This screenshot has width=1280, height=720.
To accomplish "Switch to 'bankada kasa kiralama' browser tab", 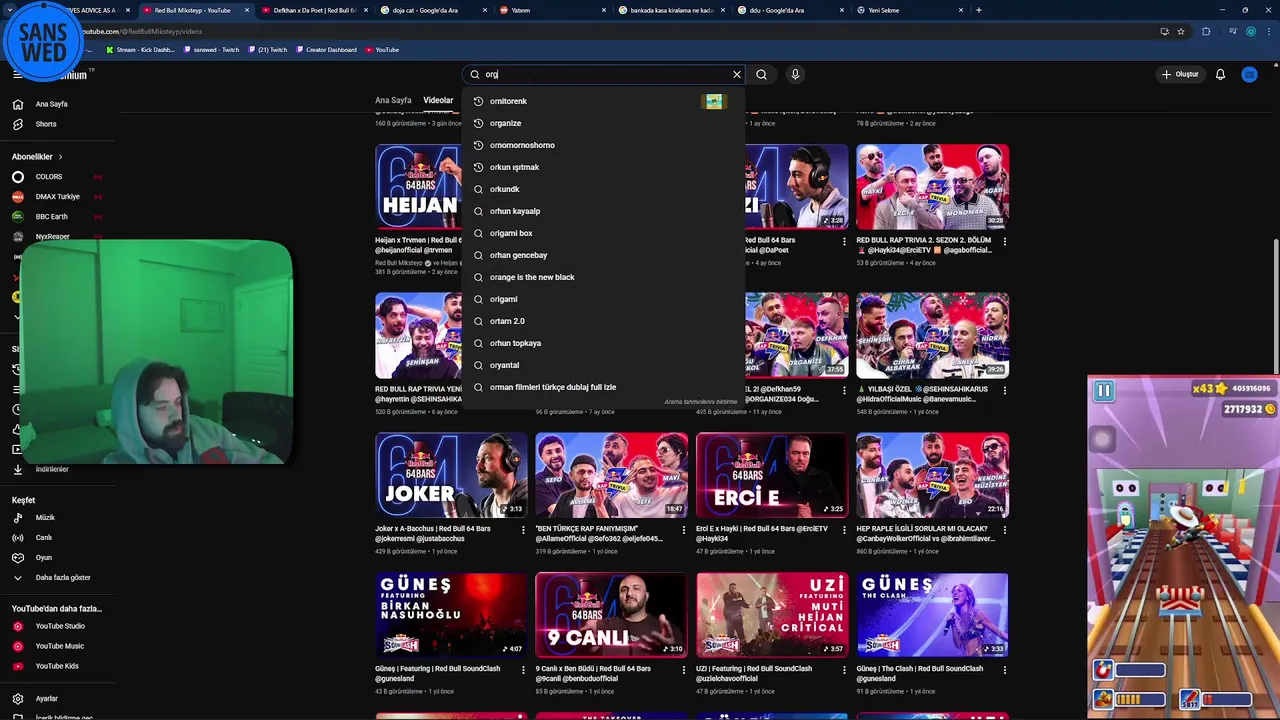I will tap(672, 10).
